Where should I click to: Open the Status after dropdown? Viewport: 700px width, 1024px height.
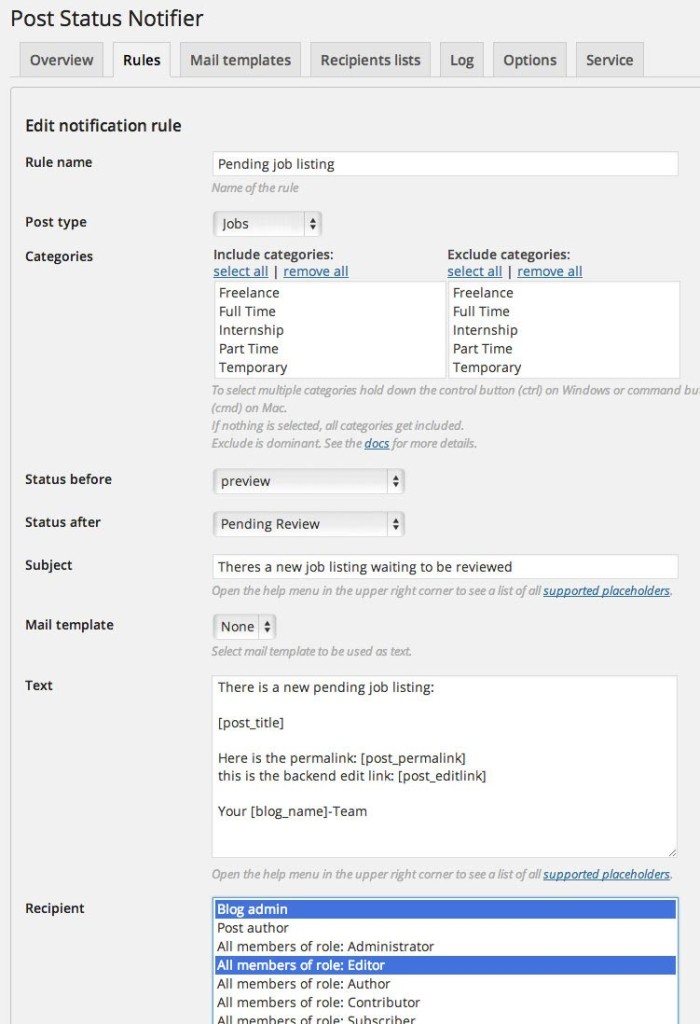click(x=307, y=524)
